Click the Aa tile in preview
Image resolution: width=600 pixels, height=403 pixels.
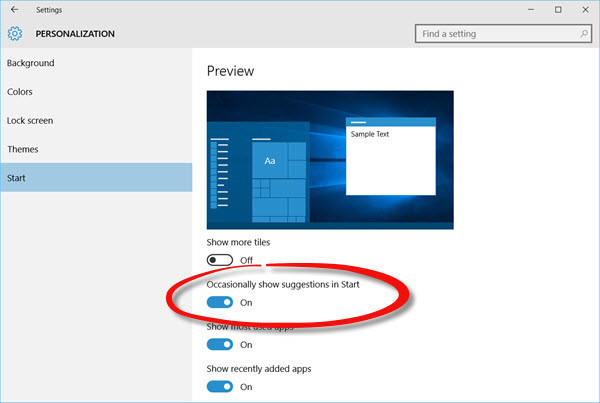(270, 160)
